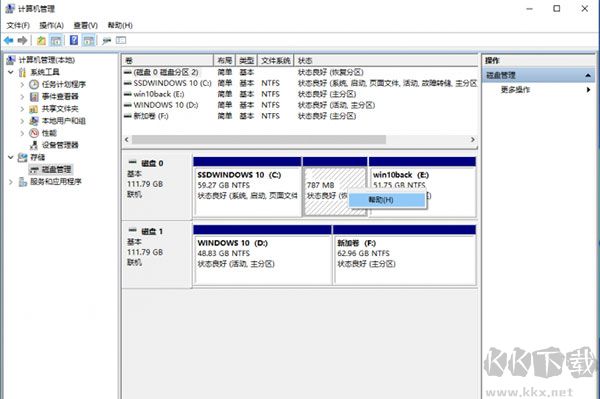Click the Back arrow toolbar icon
This screenshot has width=600, height=399.
(x=8, y=40)
